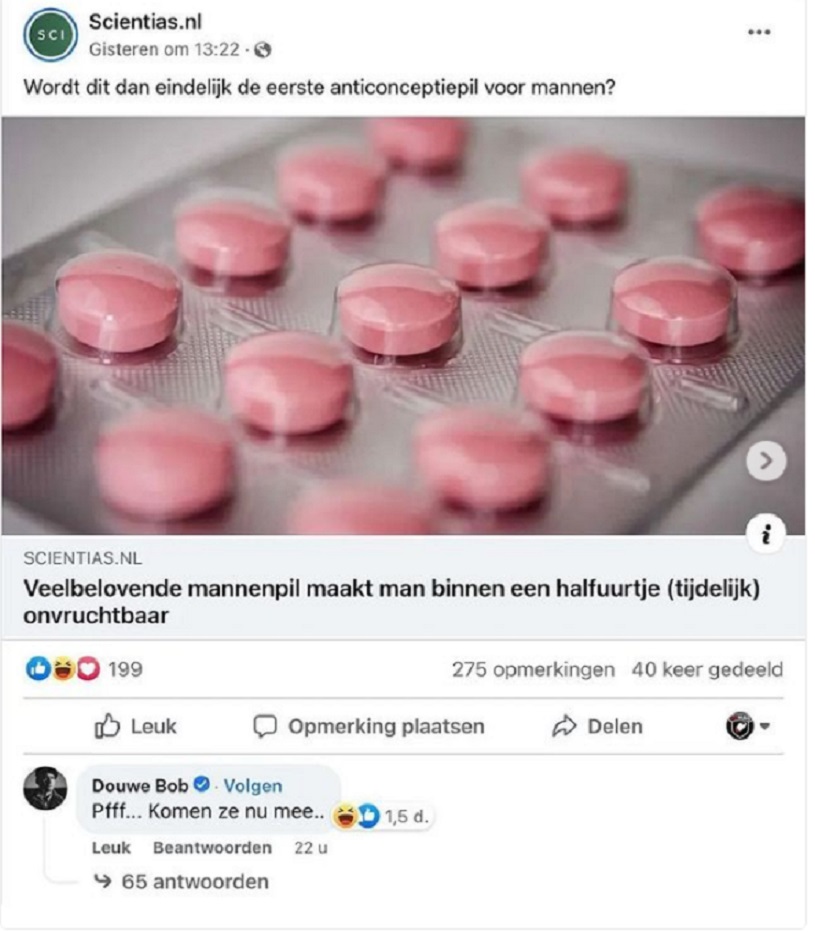815x932 pixels.
Task: Open the 40 keer gedeeld shares list
Action: click(x=706, y=669)
